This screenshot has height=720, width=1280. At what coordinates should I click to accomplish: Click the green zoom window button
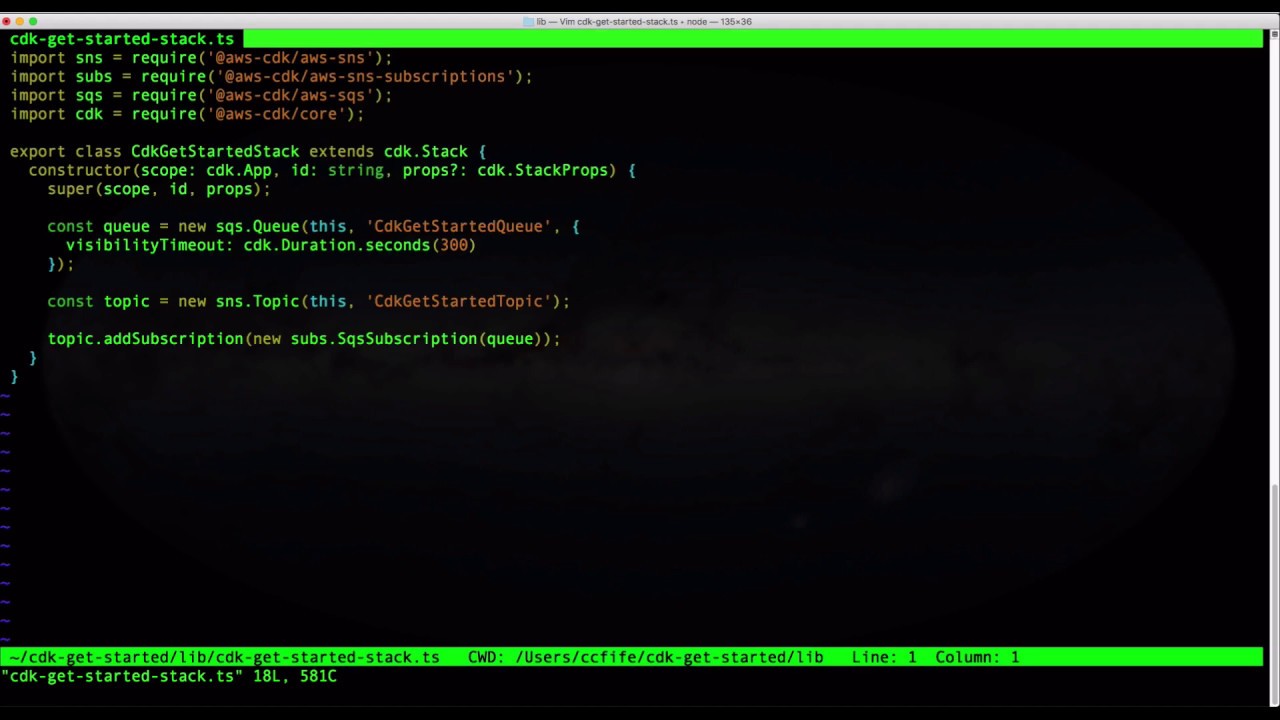pyautogui.click(x=33, y=21)
